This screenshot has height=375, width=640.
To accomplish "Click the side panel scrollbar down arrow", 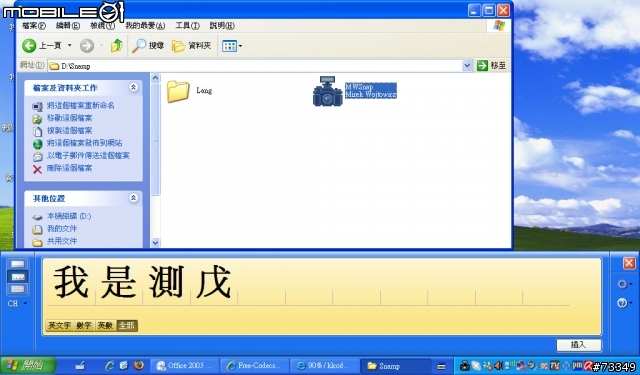I will tap(155, 242).
